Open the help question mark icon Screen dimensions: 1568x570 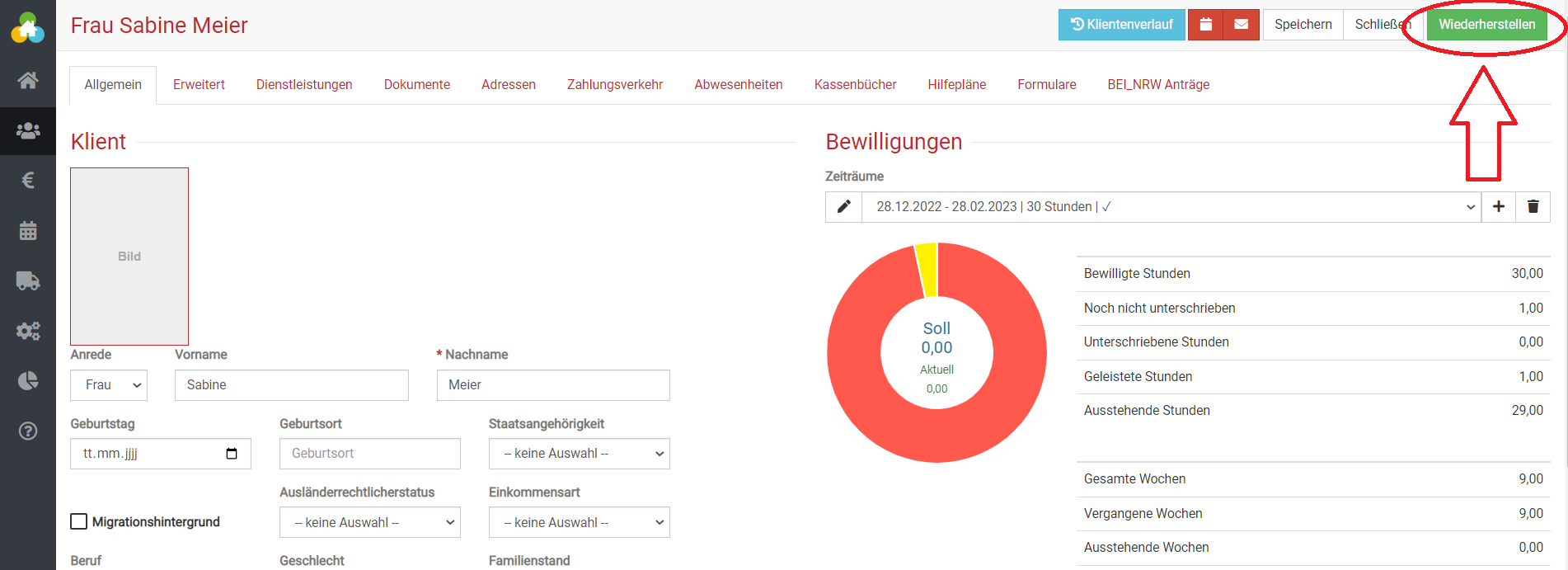[28, 431]
